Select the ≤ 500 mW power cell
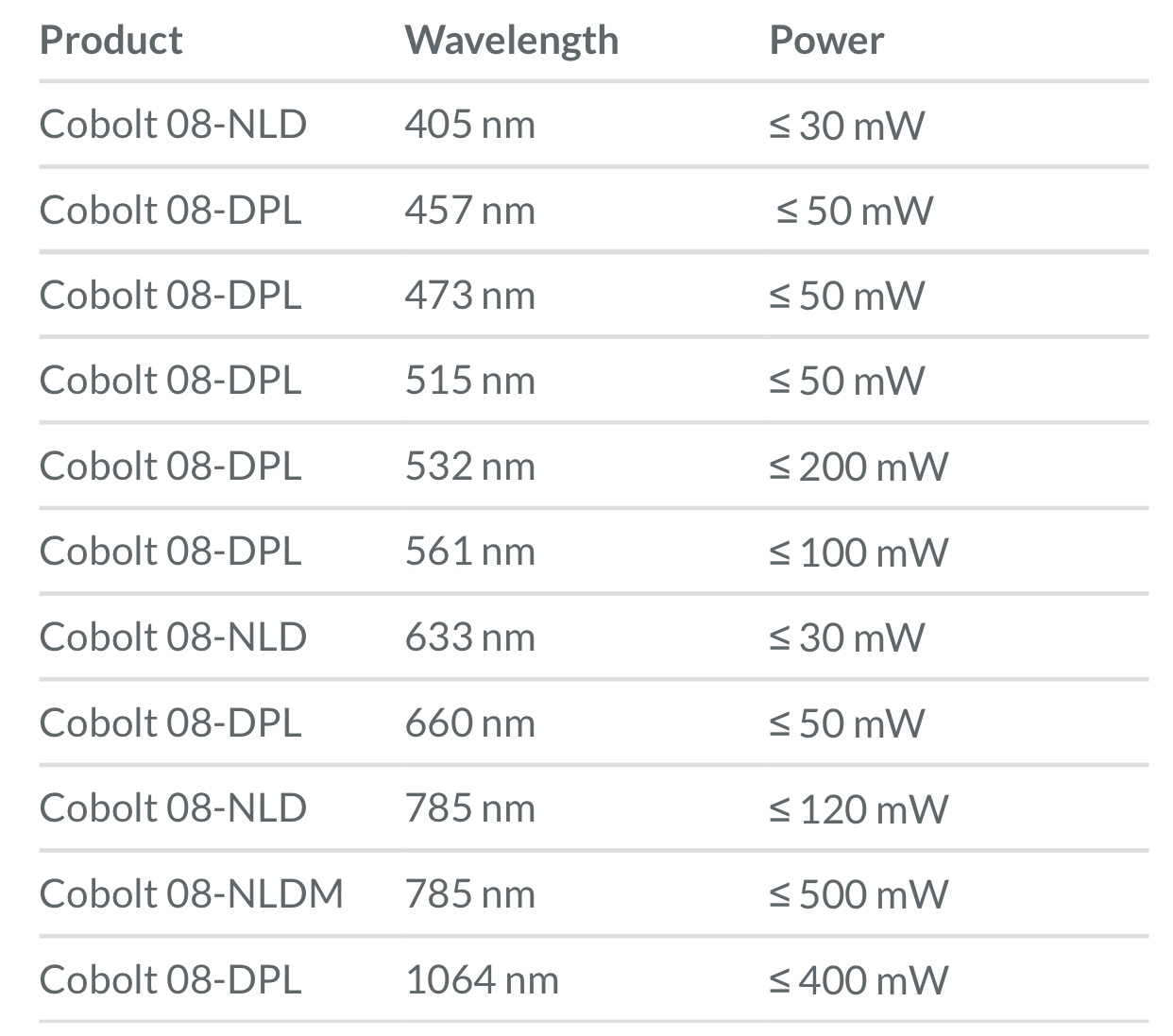Screen dimensions: 1173x1036 coord(858,894)
